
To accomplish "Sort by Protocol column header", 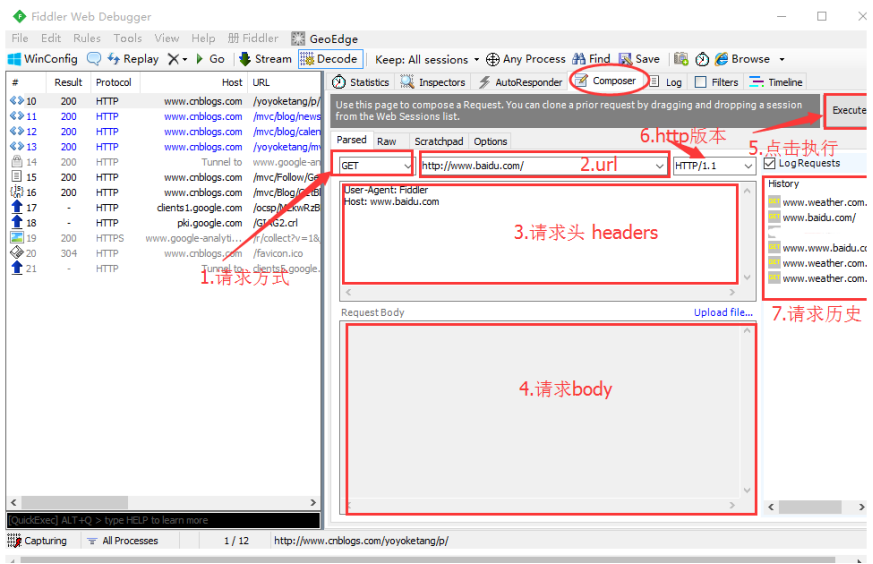I will tap(114, 82).
